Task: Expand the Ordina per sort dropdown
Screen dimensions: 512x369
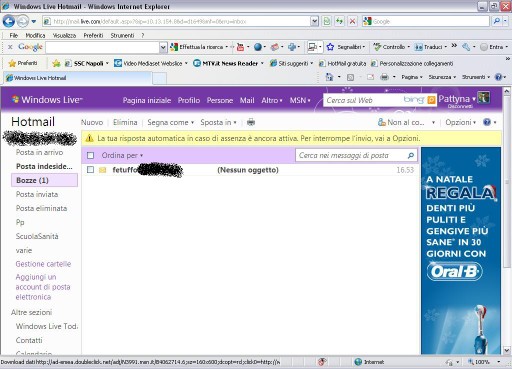Action: tap(122, 155)
